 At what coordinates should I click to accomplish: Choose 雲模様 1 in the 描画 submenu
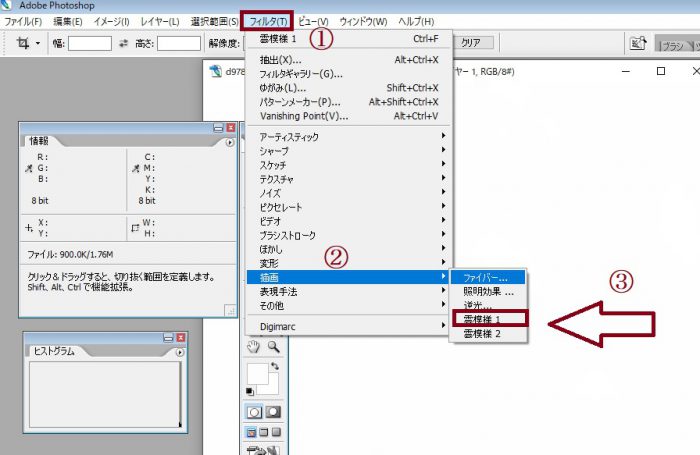[x=488, y=319]
